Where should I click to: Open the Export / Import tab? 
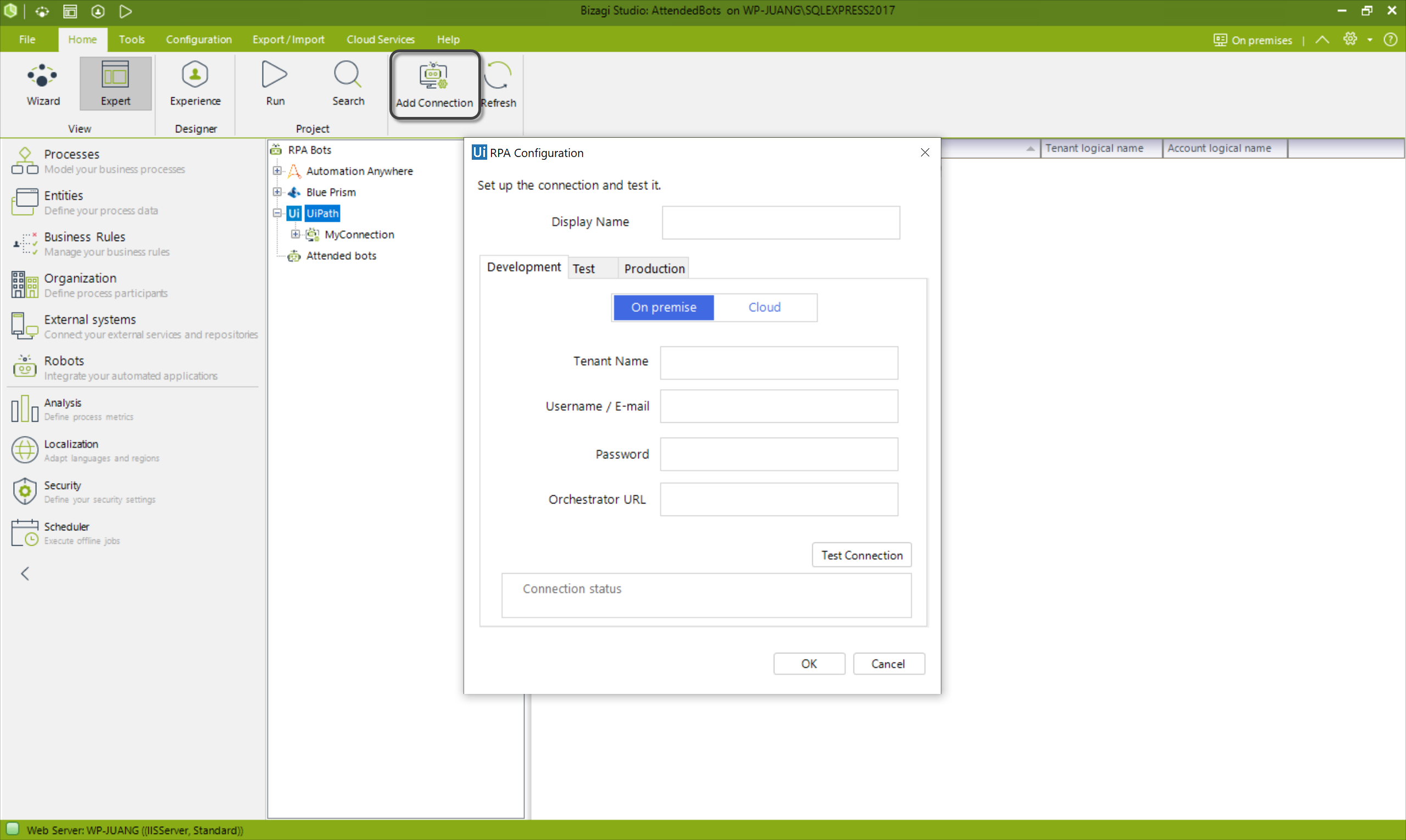[x=288, y=40]
